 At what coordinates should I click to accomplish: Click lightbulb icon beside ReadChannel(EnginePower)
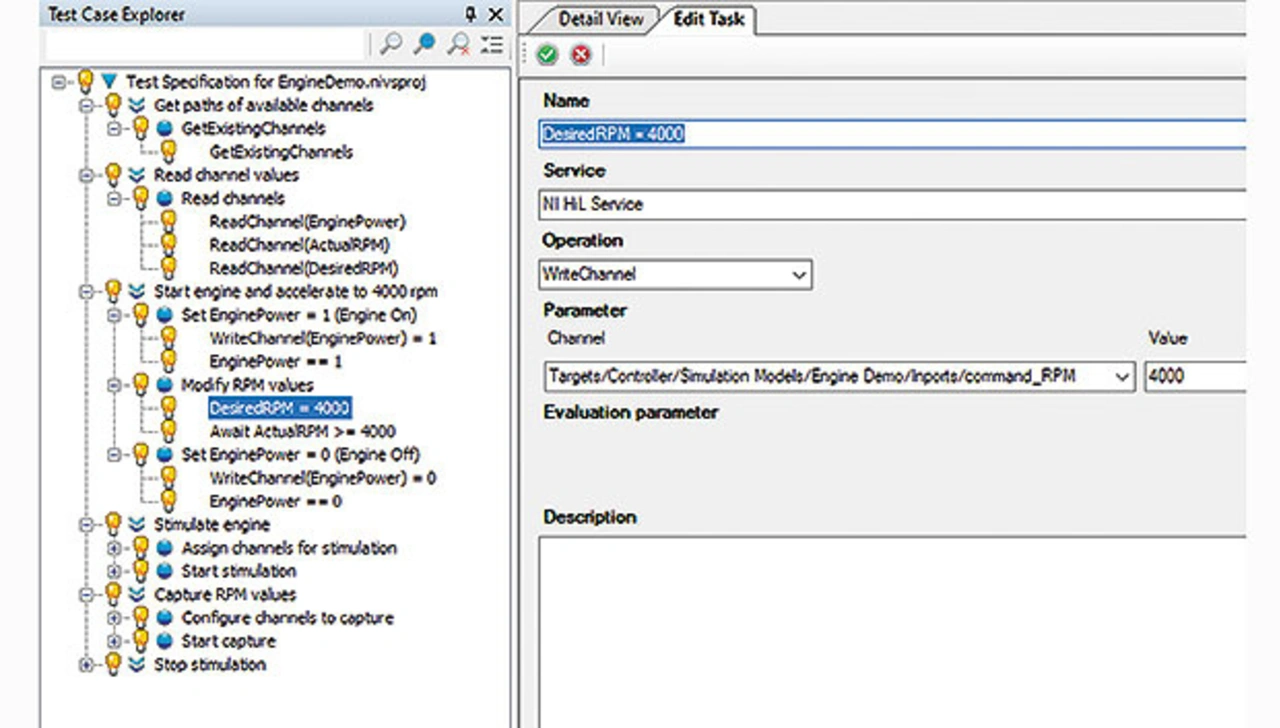pyautogui.click(x=168, y=222)
